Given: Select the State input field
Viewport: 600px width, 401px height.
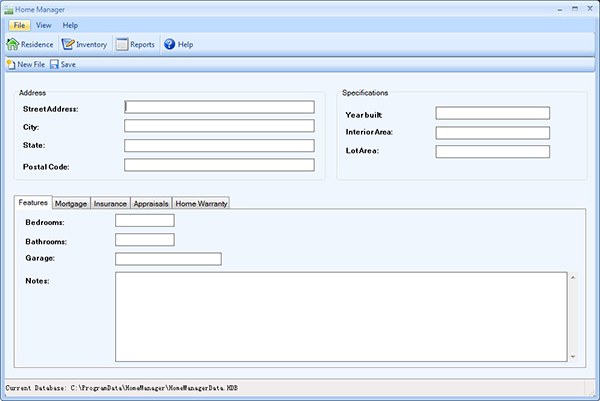Looking at the screenshot, I should pyautogui.click(x=219, y=145).
